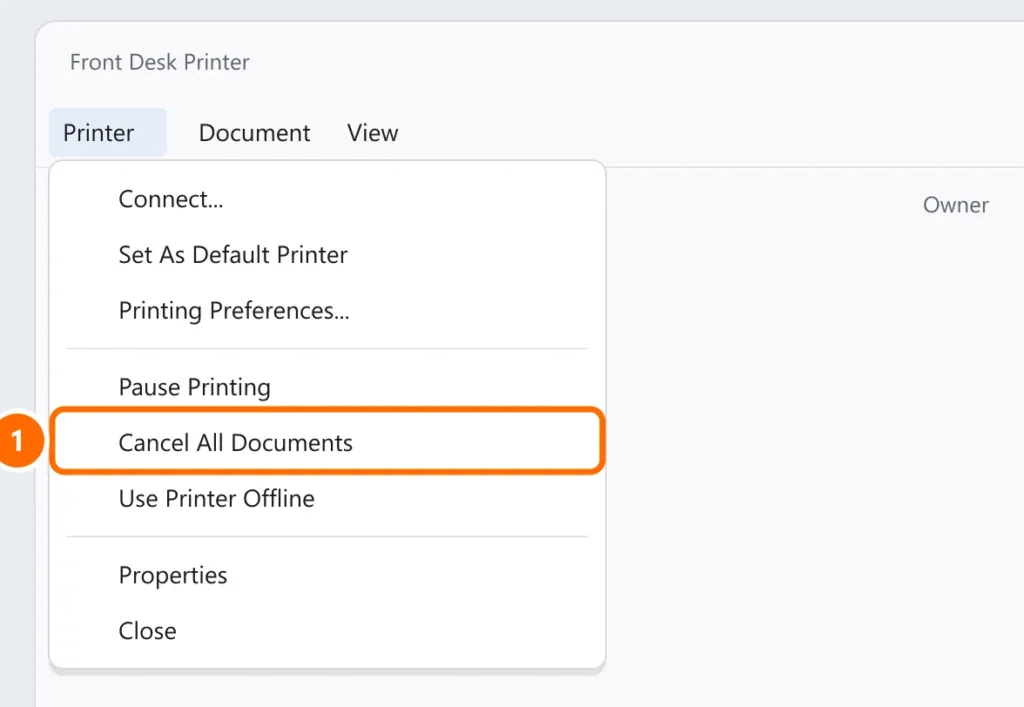Choose Connect... from the Printer menu

pyautogui.click(x=327, y=199)
